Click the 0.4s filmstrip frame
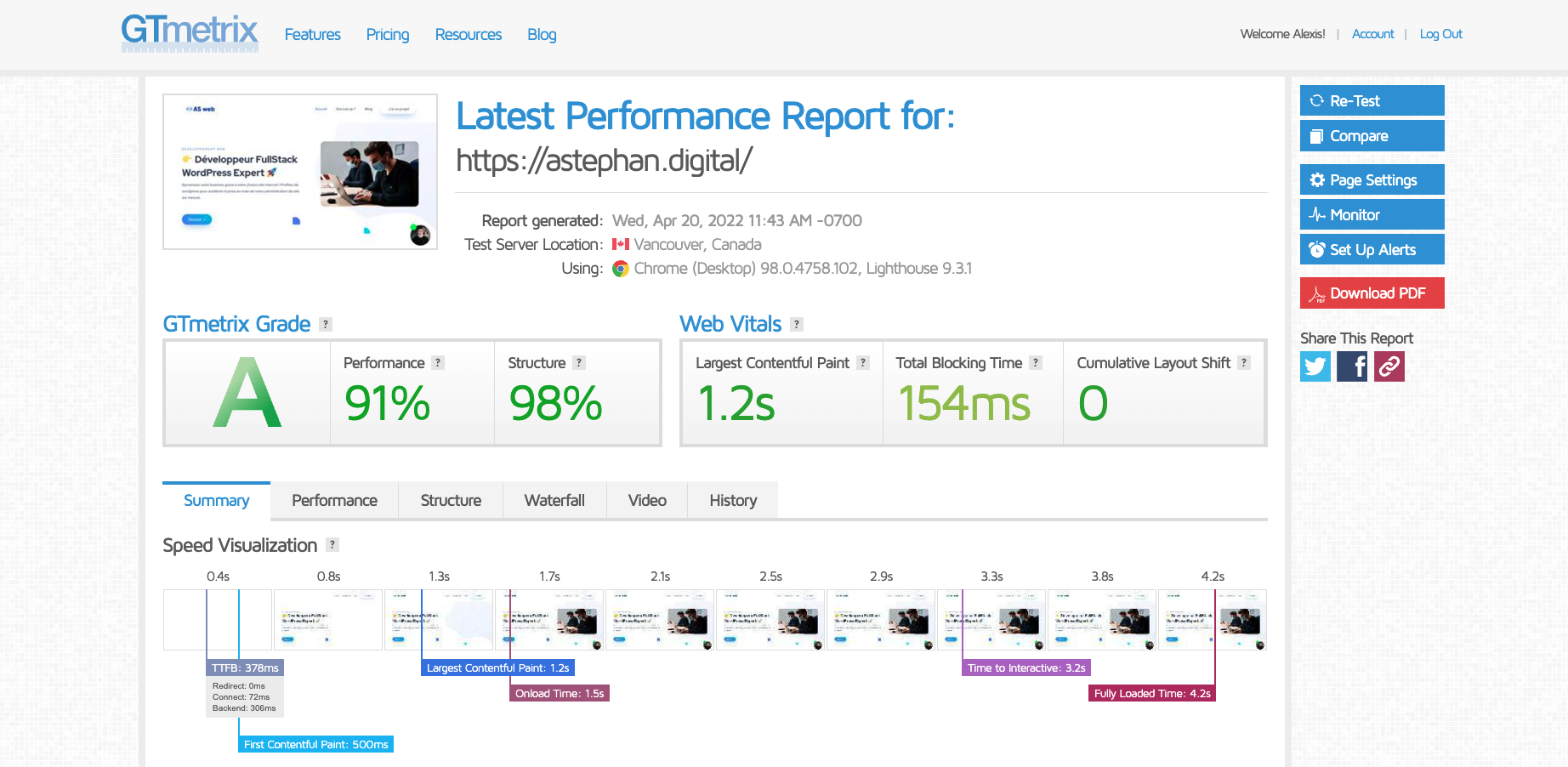This screenshot has width=1568, height=767. tap(218, 620)
